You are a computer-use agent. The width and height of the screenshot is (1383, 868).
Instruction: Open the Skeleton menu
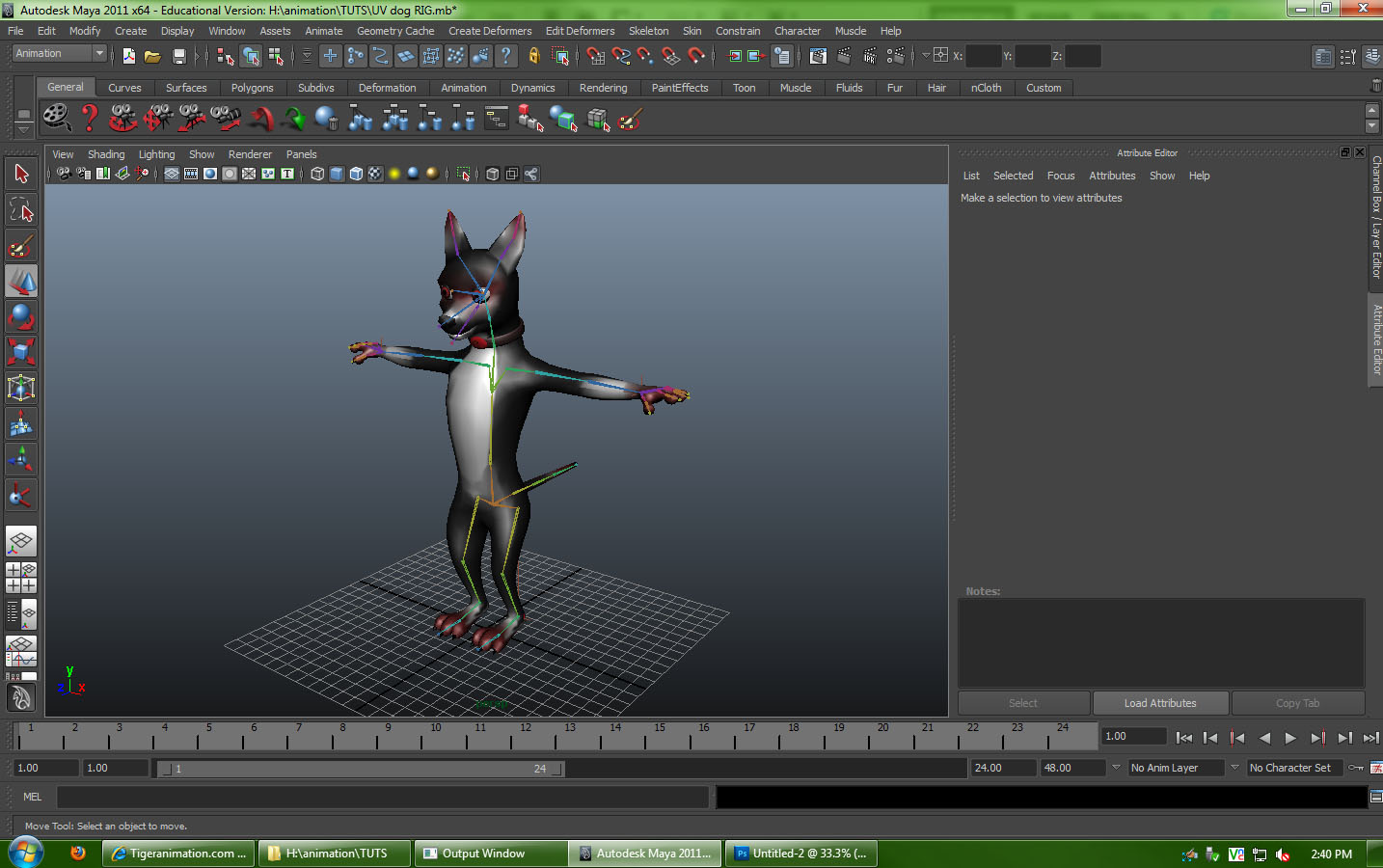coord(648,30)
